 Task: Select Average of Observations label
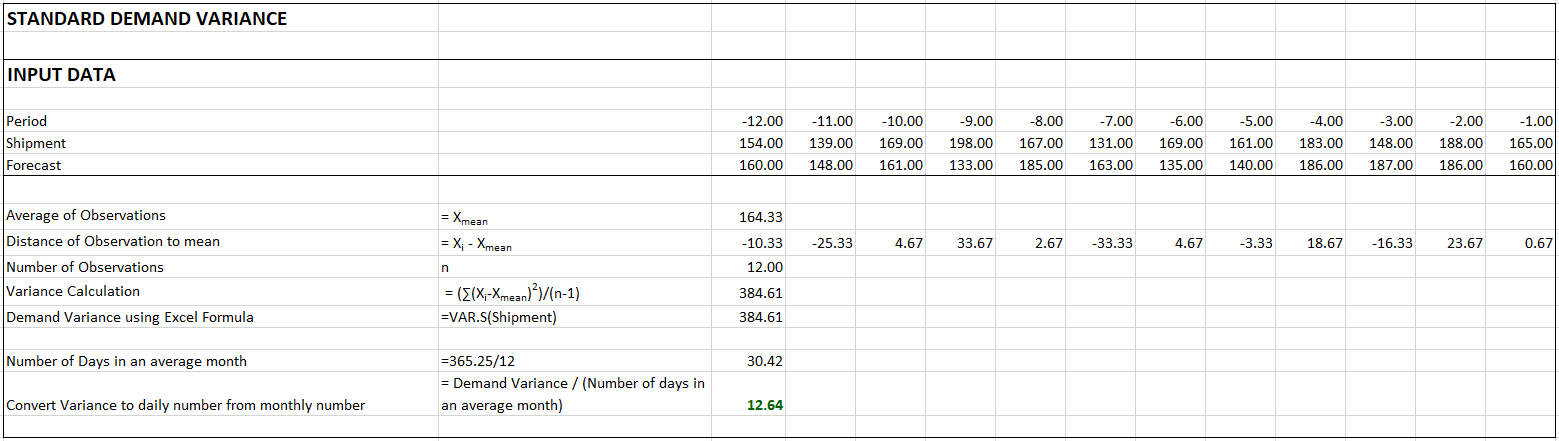click(x=86, y=215)
